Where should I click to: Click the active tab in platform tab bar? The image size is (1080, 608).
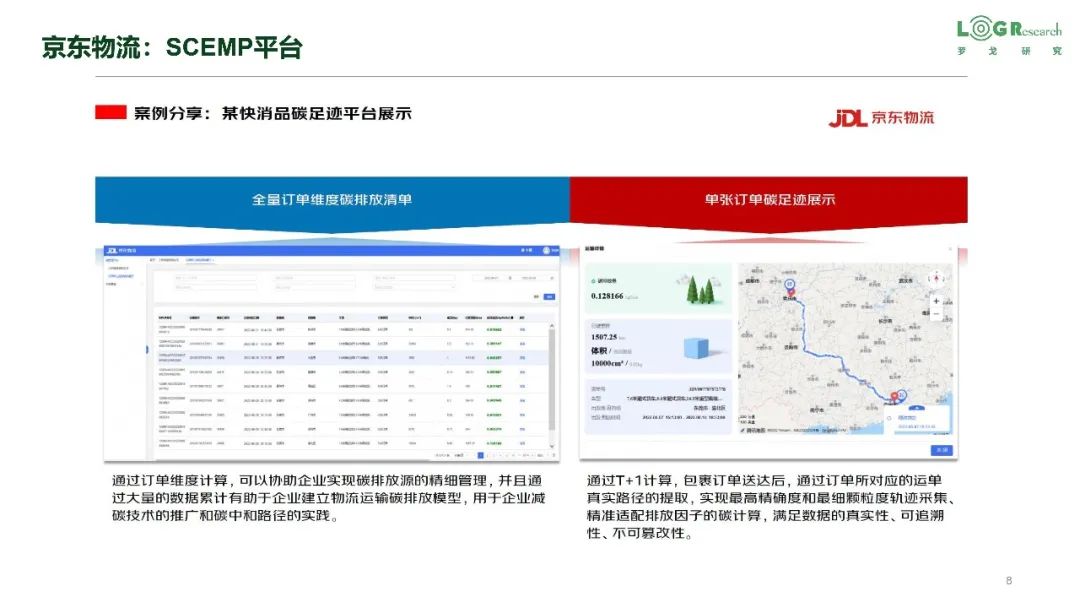tap(200, 260)
